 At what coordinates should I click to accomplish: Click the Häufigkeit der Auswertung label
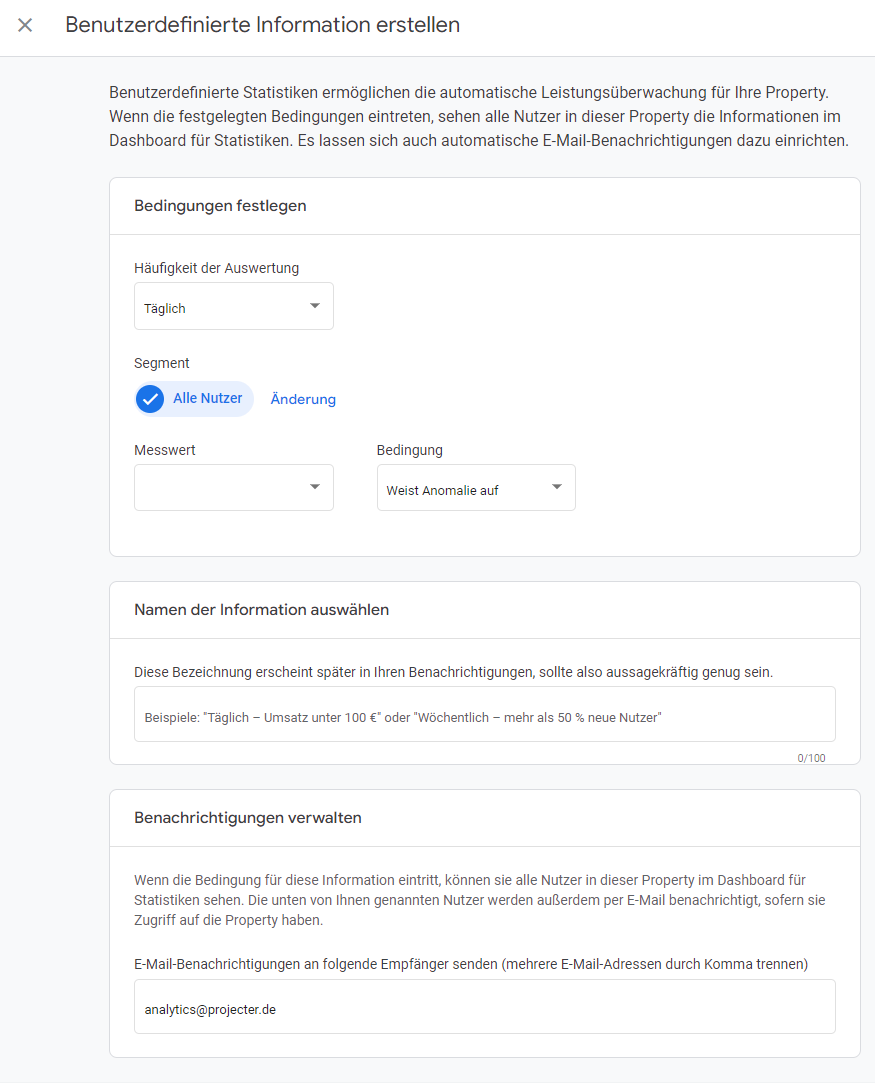216,268
